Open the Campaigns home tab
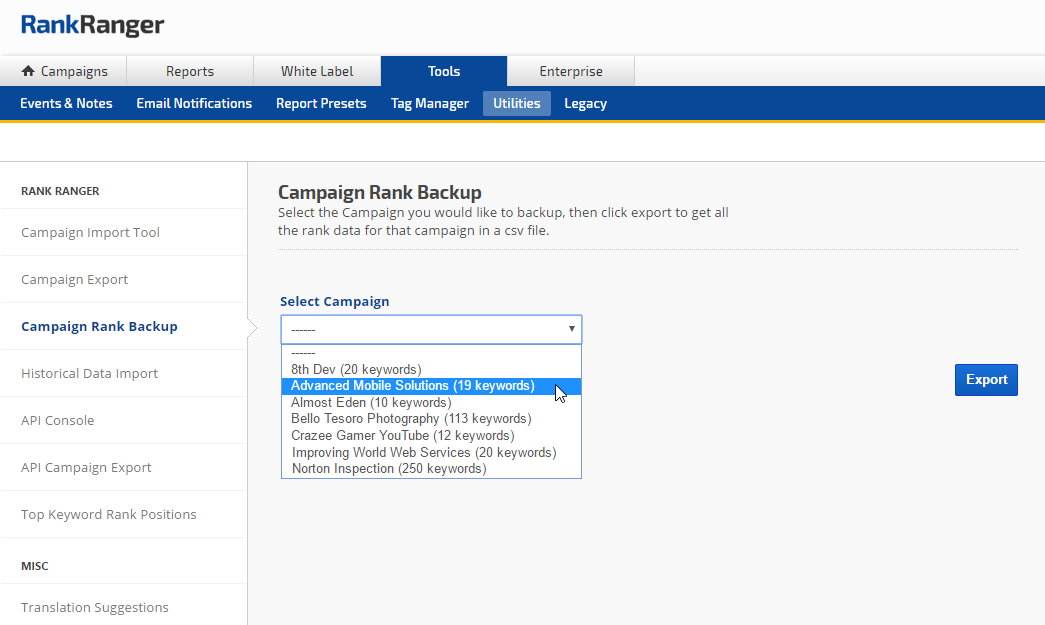This screenshot has height=625, width=1045. click(x=64, y=71)
